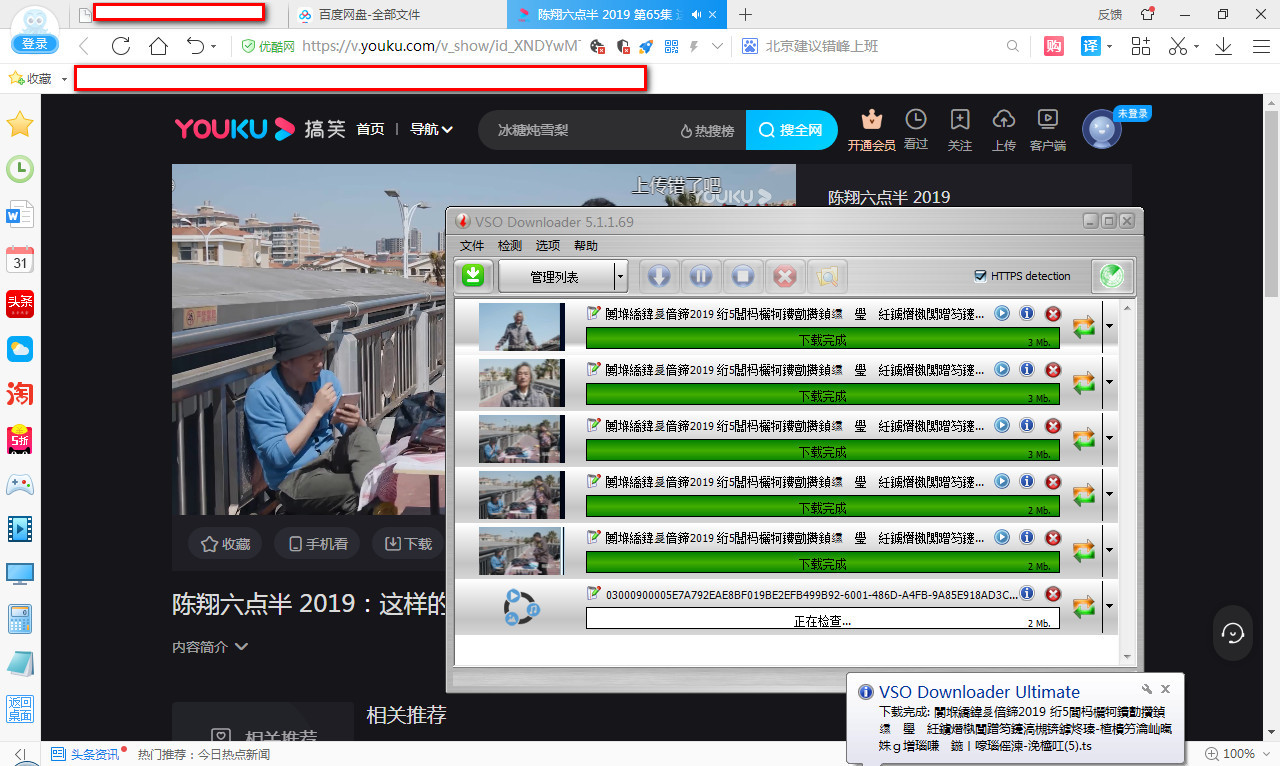Viewport: 1280px width, 766px height.
Task: Open 头条资讯 in the browser status bar
Action: tap(86, 754)
